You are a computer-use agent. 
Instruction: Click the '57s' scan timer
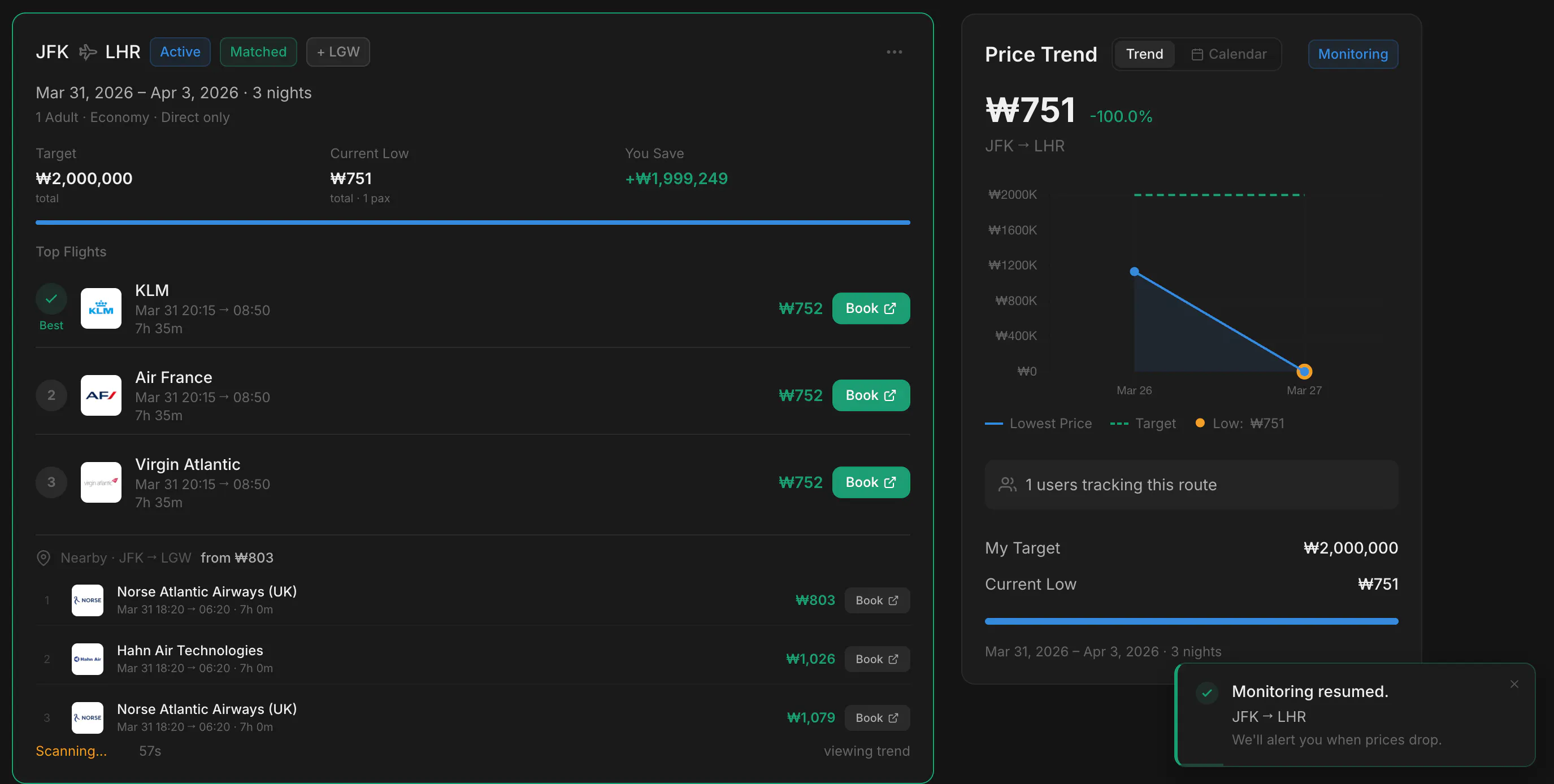click(x=150, y=751)
